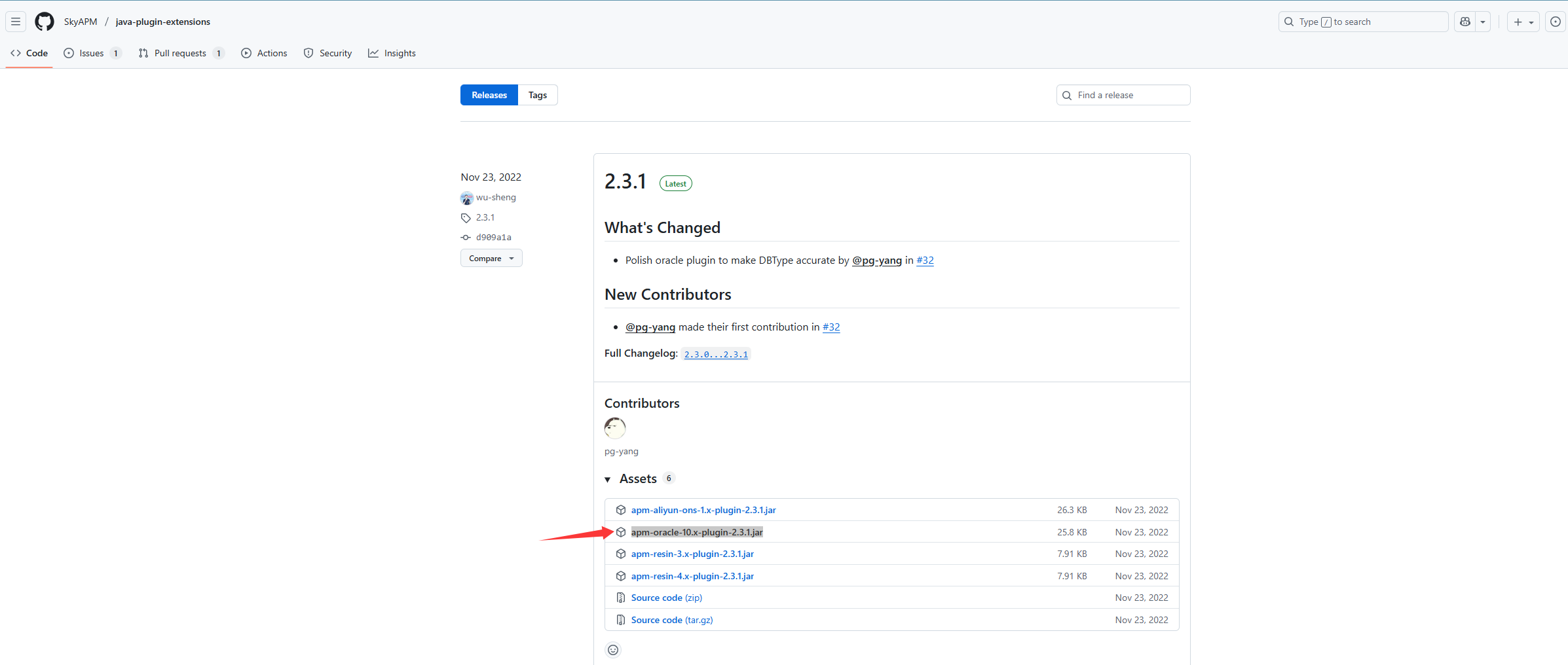The width and height of the screenshot is (1568, 665).
Task: Click the 25.8 KB size value
Action: (1072, 532)
